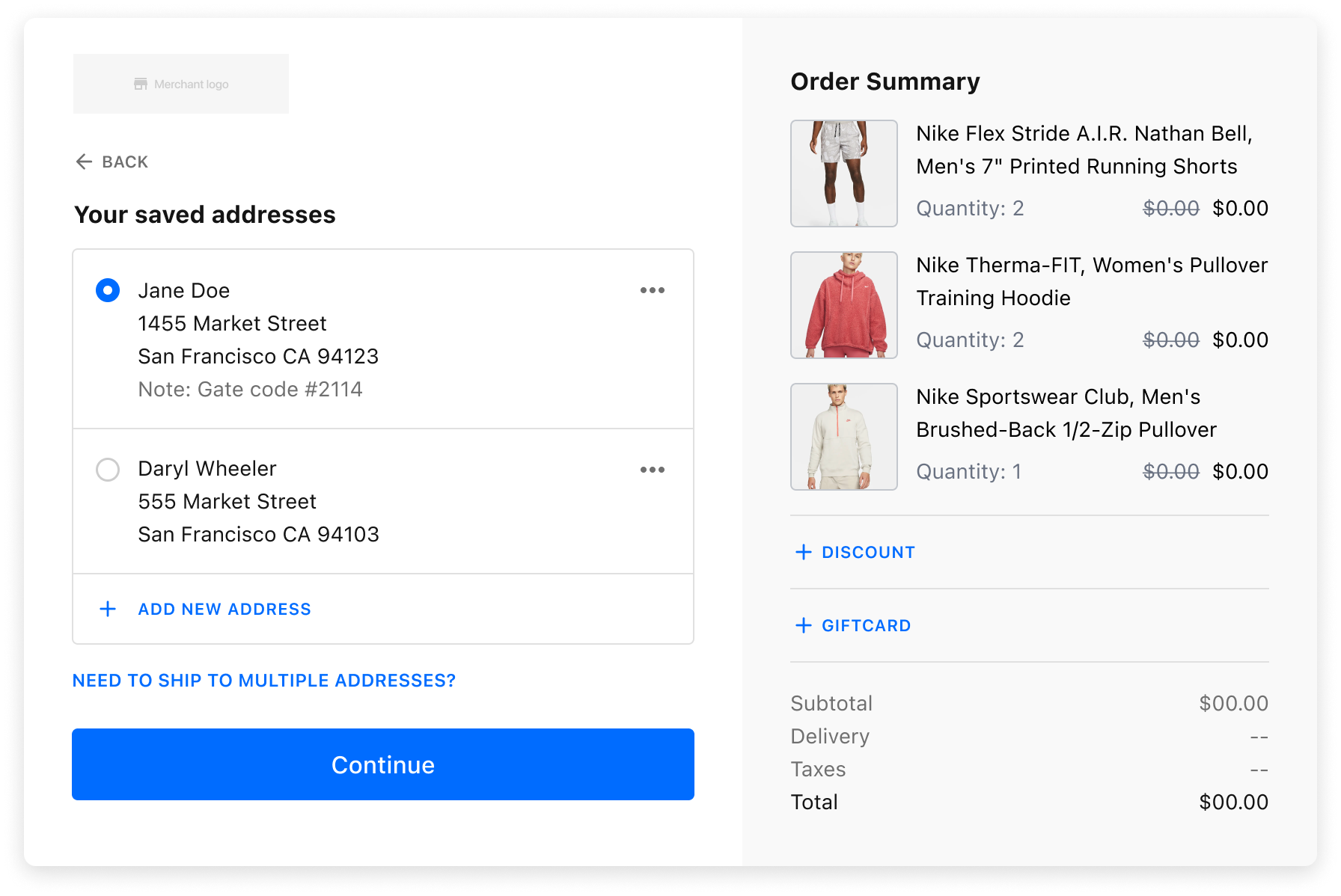Click the back arrow icon
The height and width of the screenshot is (896, 1341).
click(x=84, y=162)
